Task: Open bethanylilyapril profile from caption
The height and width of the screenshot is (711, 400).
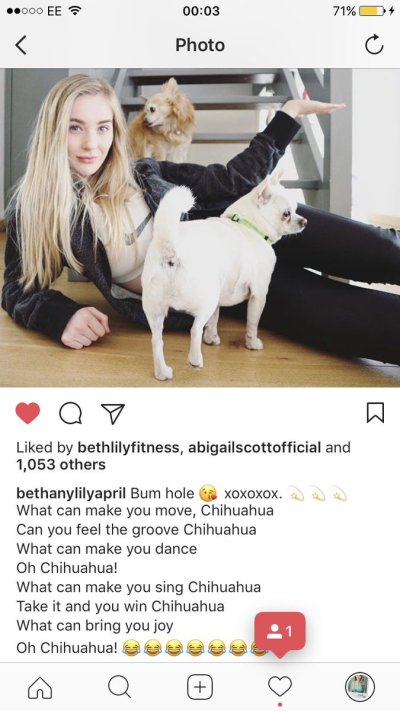Action: tap(71, 493)
